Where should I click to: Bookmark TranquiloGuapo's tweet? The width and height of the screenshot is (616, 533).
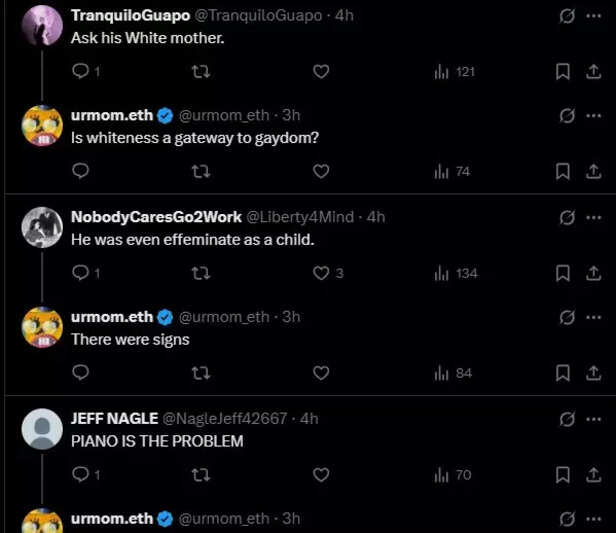(563, 71)
